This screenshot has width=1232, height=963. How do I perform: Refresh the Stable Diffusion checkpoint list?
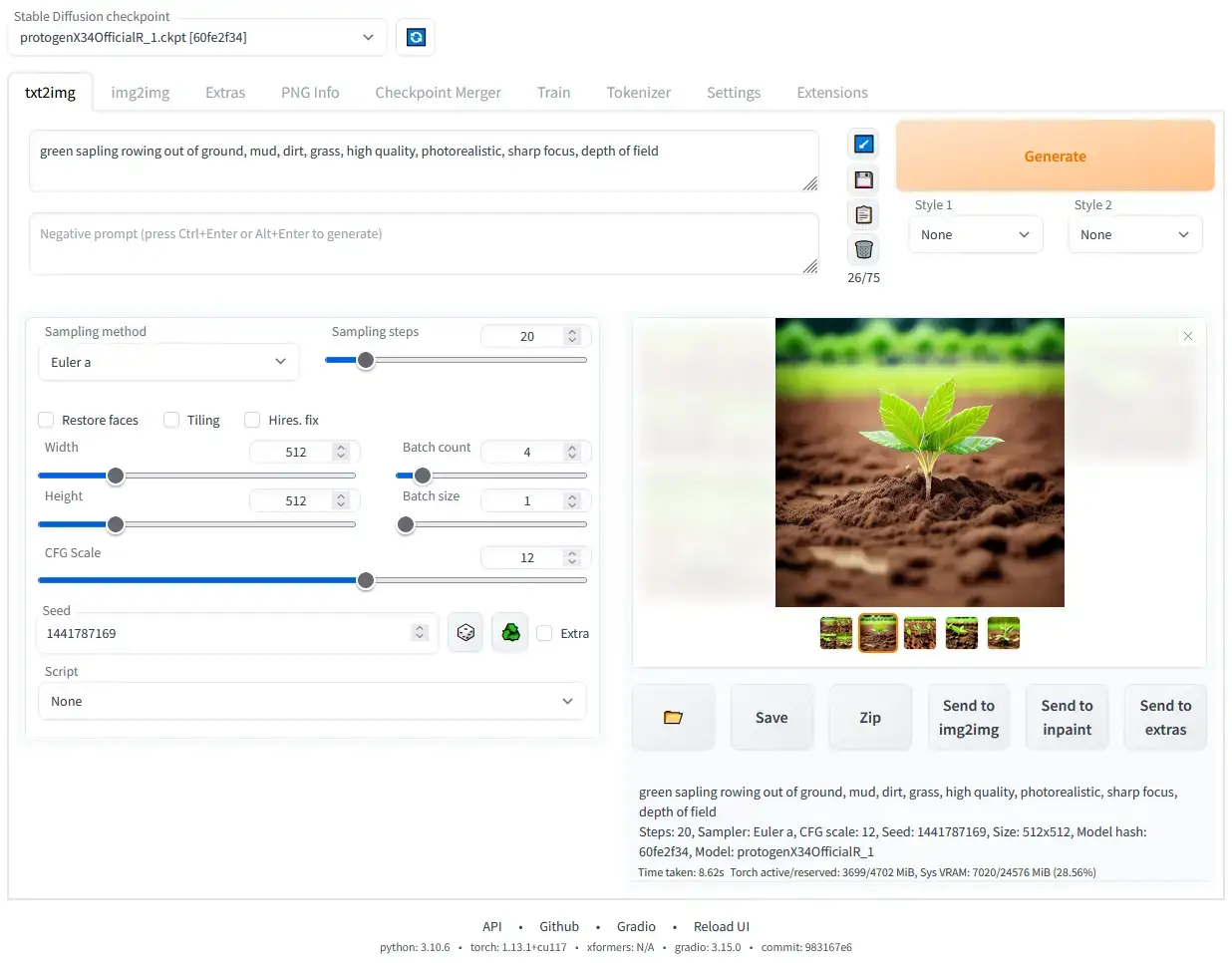415,37
